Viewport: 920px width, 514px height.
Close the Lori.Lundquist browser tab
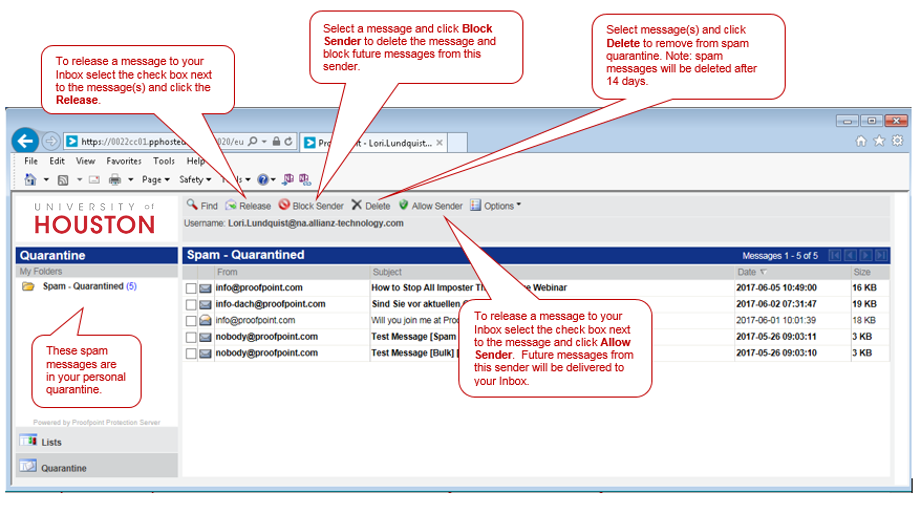(439, 143)
